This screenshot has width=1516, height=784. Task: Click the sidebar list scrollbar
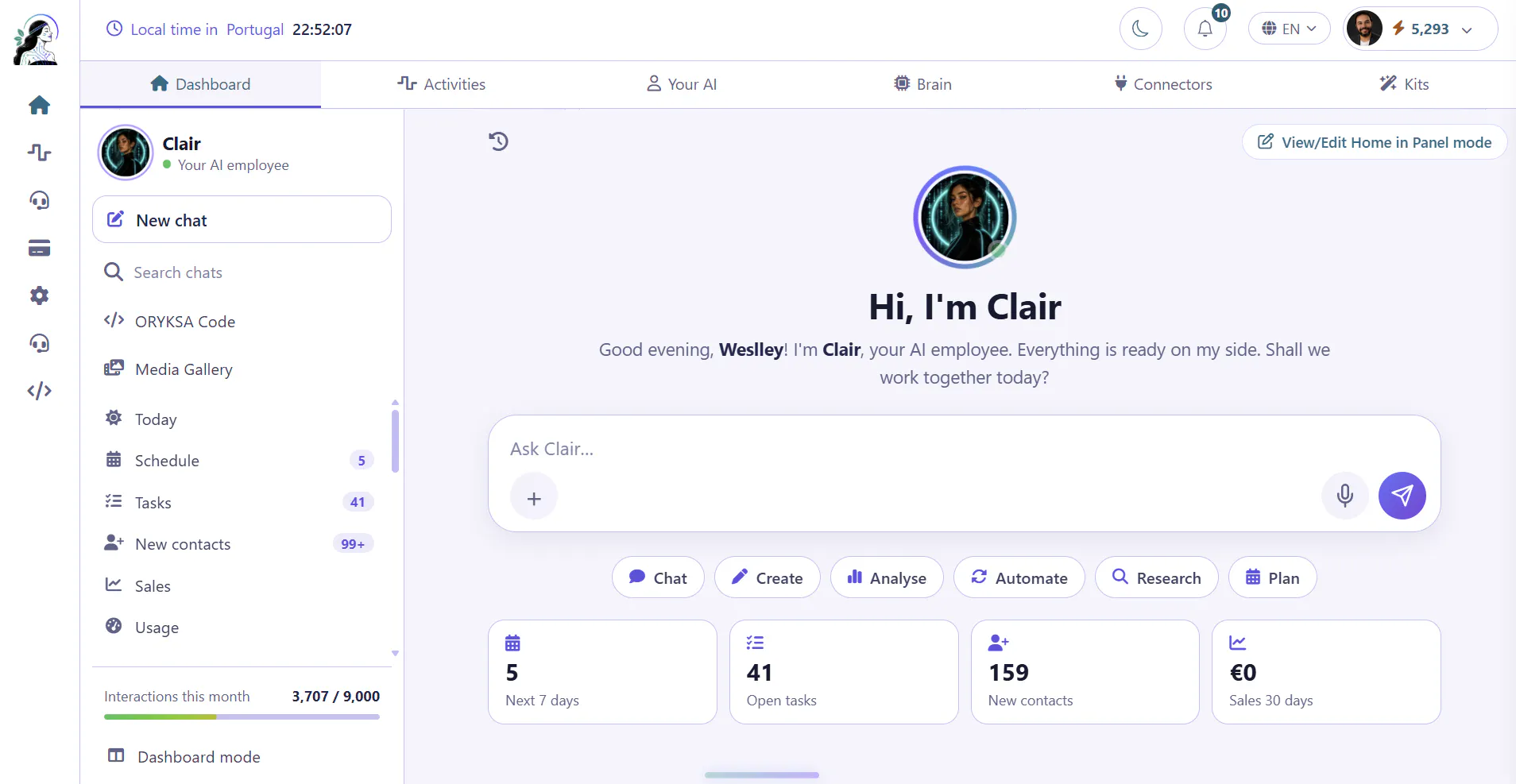point(395,442)
